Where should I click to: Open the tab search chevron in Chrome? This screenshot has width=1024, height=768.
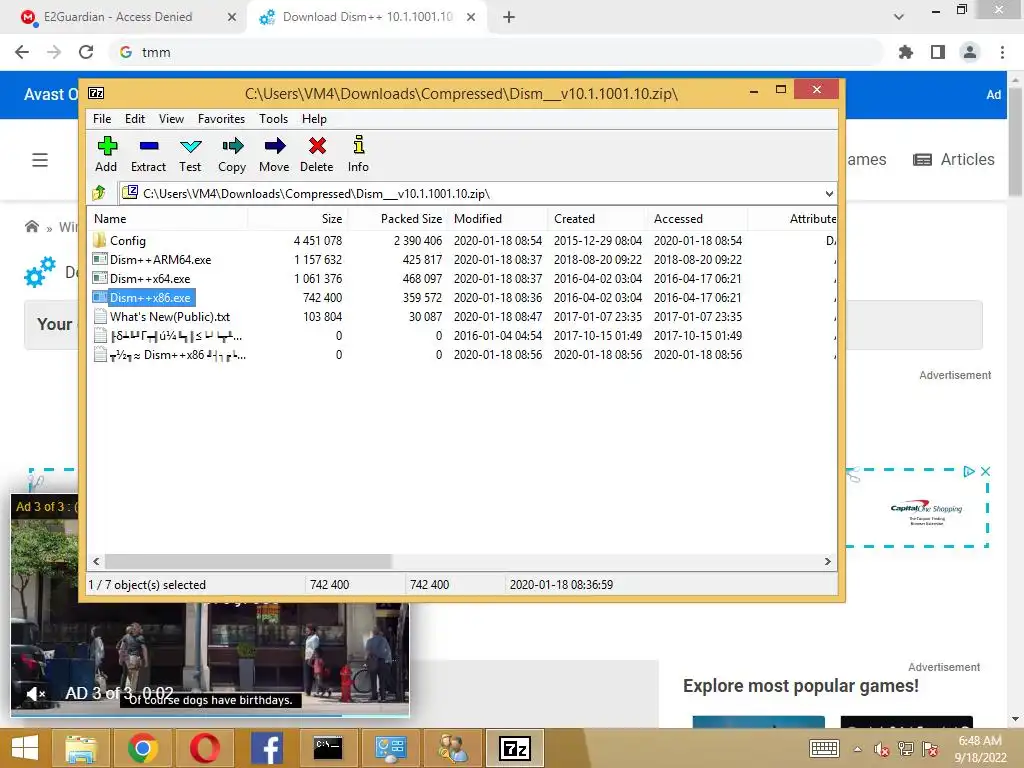pyautogui.click(x=899, y=17)
